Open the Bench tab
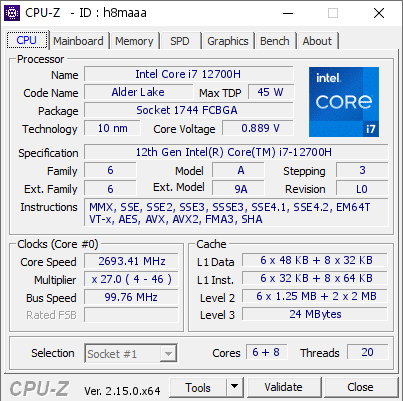Image resolution: width=403 pixels, height=401 pixels. (275, 41)
